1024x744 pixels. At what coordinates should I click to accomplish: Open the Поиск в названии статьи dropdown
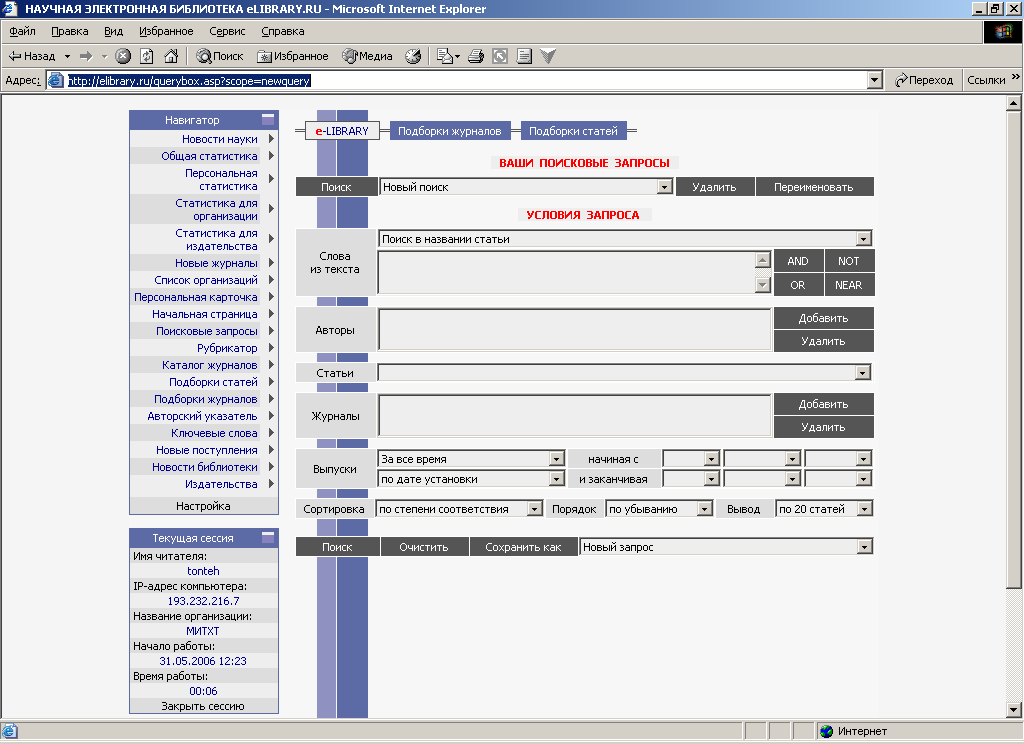(863, 239)
